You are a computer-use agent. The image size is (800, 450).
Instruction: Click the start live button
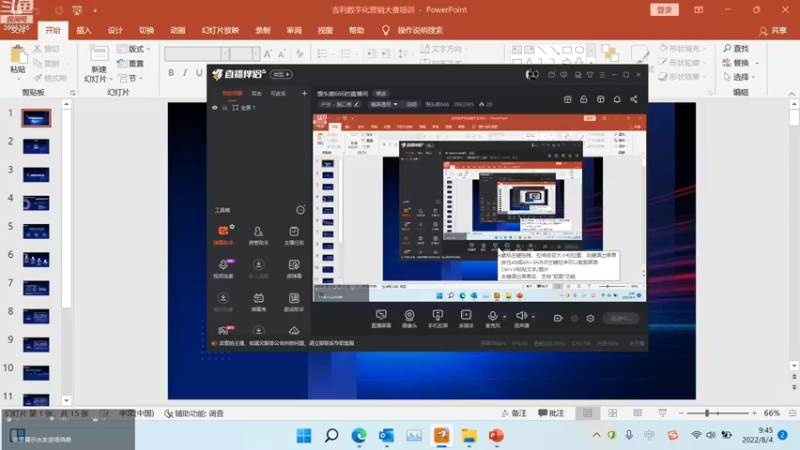point(621,318)
